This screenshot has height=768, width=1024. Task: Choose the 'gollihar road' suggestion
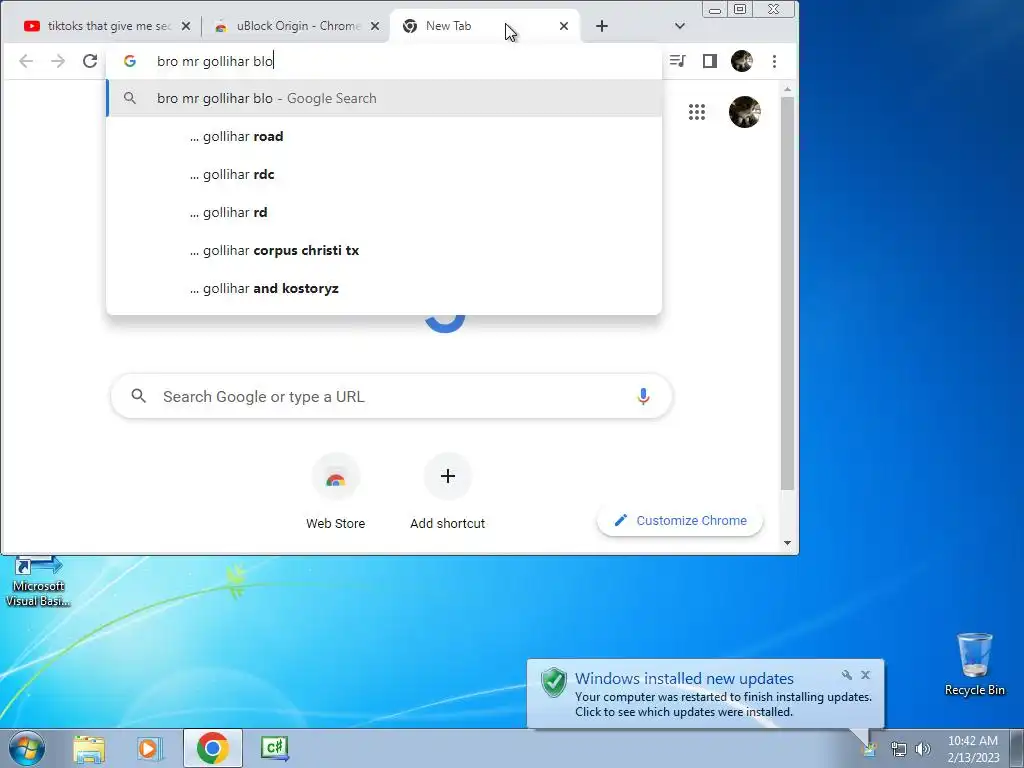pos(384,136)
